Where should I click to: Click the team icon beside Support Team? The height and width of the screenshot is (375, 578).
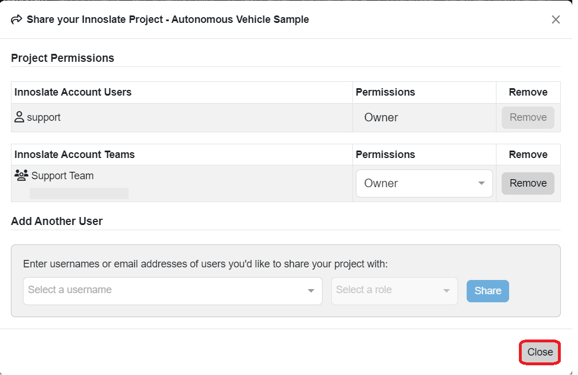point(21,175)
